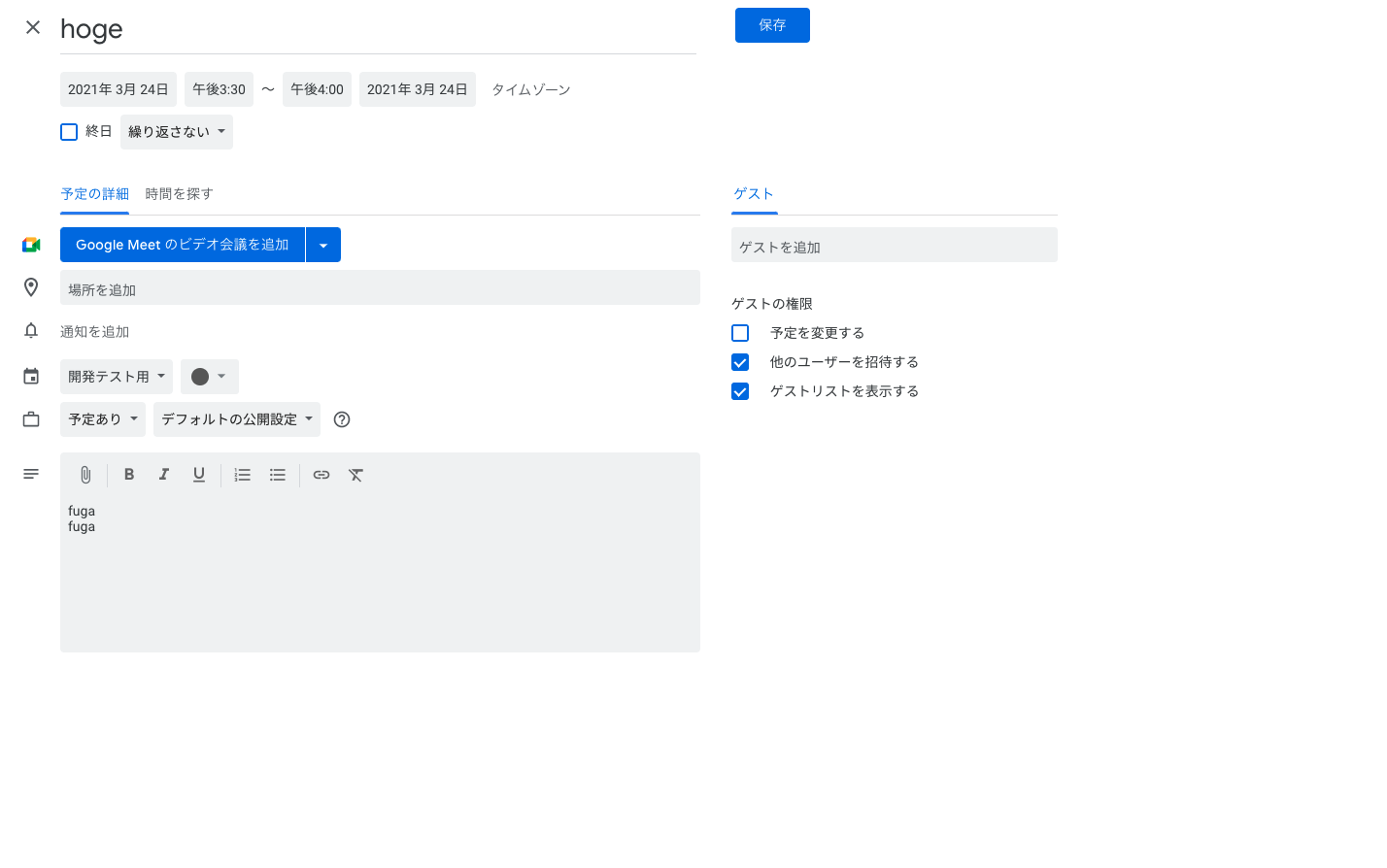Add Google Meet video conferencing

pos(183,245)
